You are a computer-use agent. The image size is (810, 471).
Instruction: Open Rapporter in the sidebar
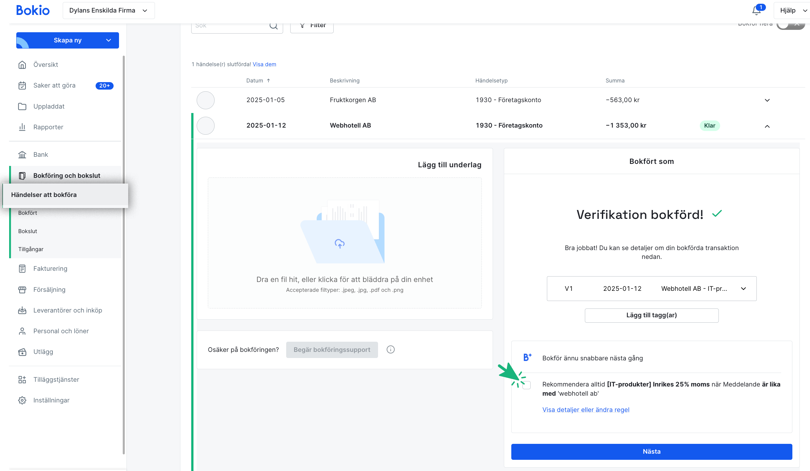(x=47, y=127)
